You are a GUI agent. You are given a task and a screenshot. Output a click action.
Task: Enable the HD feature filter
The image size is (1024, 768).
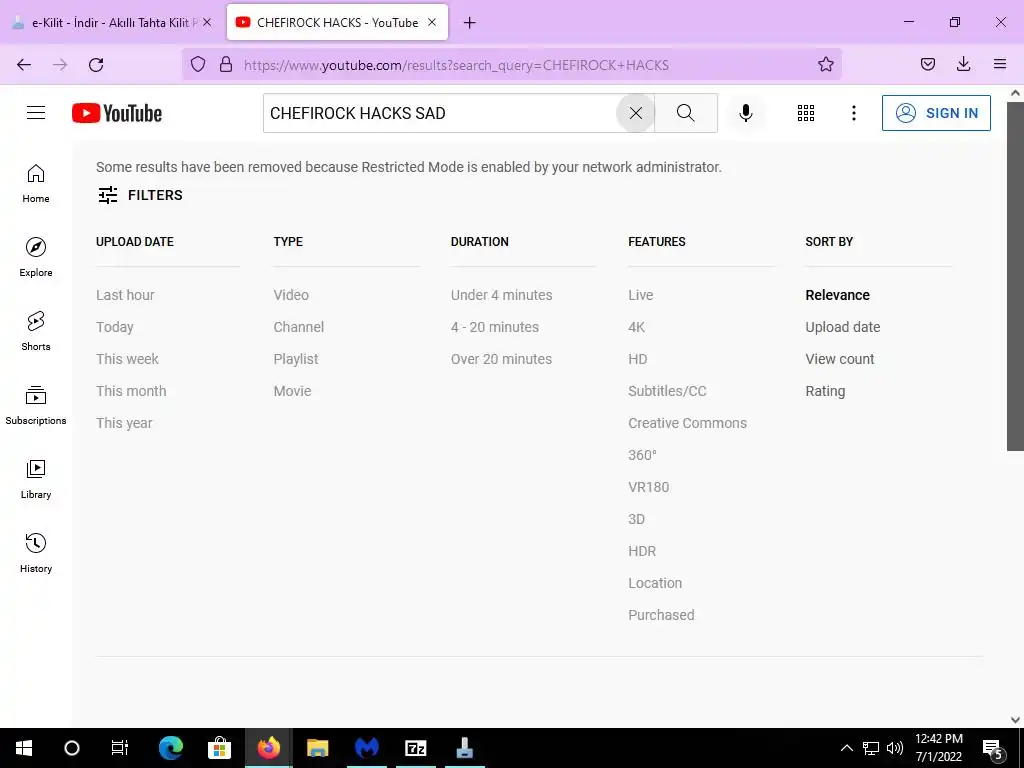pyautogui.click(x=638, y=359)
